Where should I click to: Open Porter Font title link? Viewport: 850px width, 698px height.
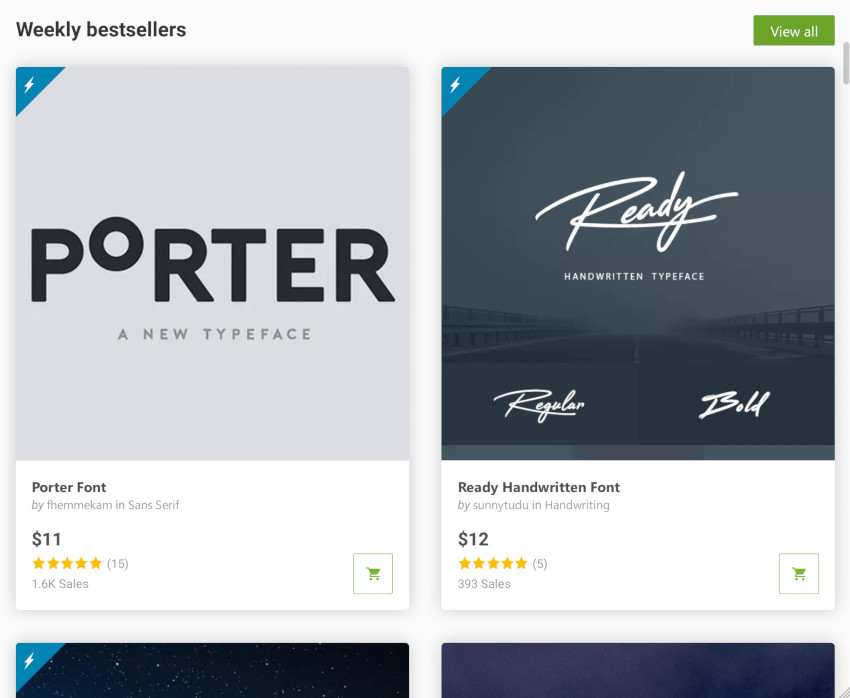tap(69, 487)
